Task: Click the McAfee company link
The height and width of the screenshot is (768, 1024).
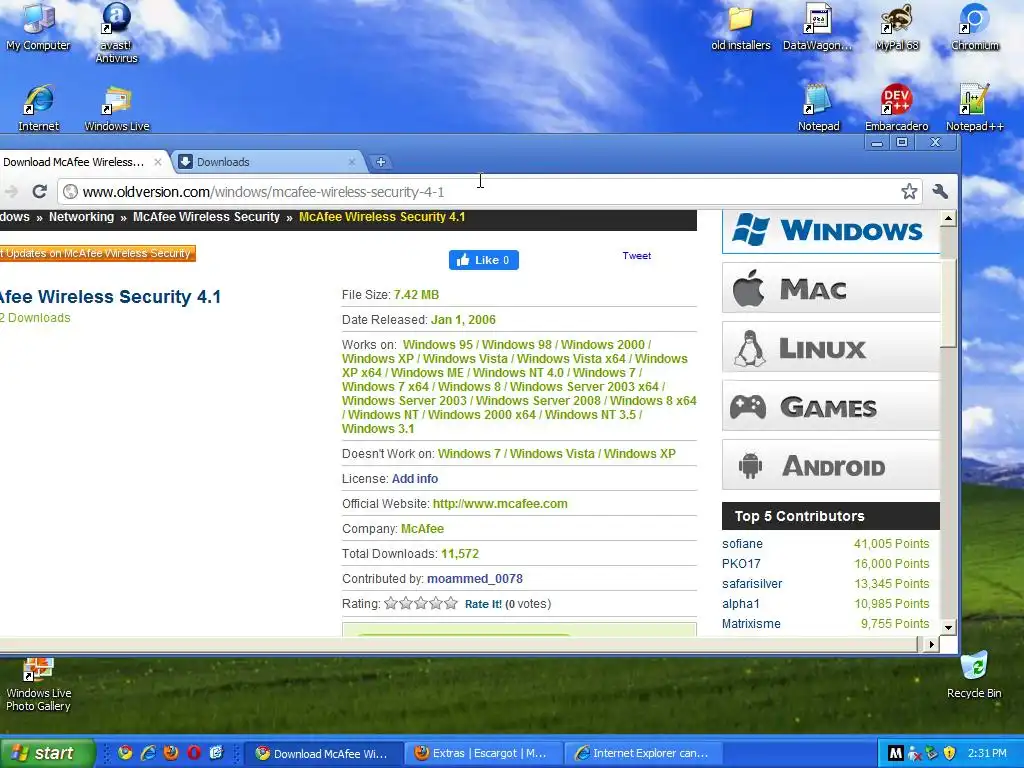Action: 423,529
